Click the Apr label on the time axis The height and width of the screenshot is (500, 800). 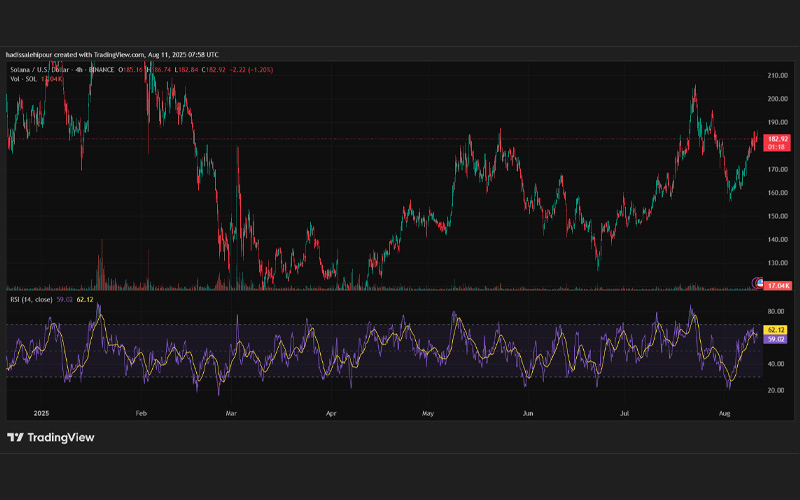tap(331, 413)
